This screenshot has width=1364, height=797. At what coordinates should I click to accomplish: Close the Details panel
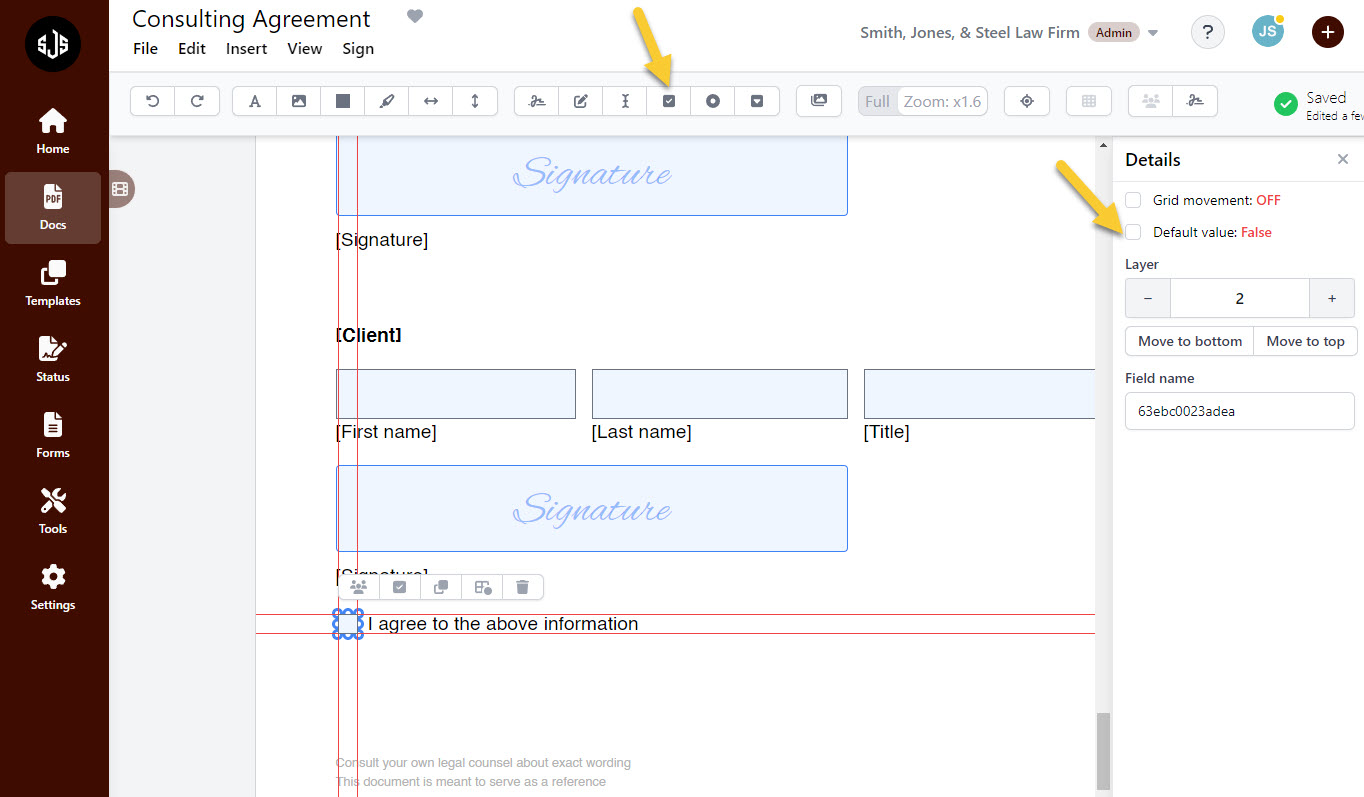(1343, 159)
